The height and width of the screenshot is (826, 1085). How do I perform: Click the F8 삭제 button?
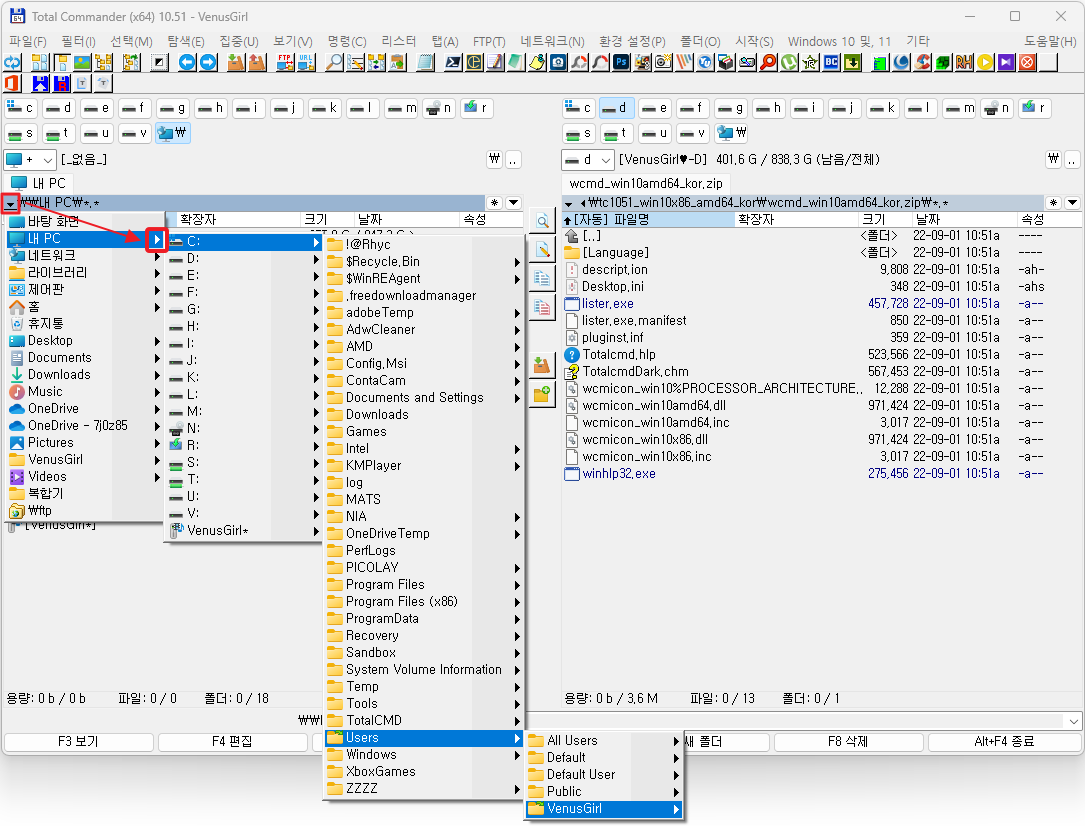click(x=848, y=742)
